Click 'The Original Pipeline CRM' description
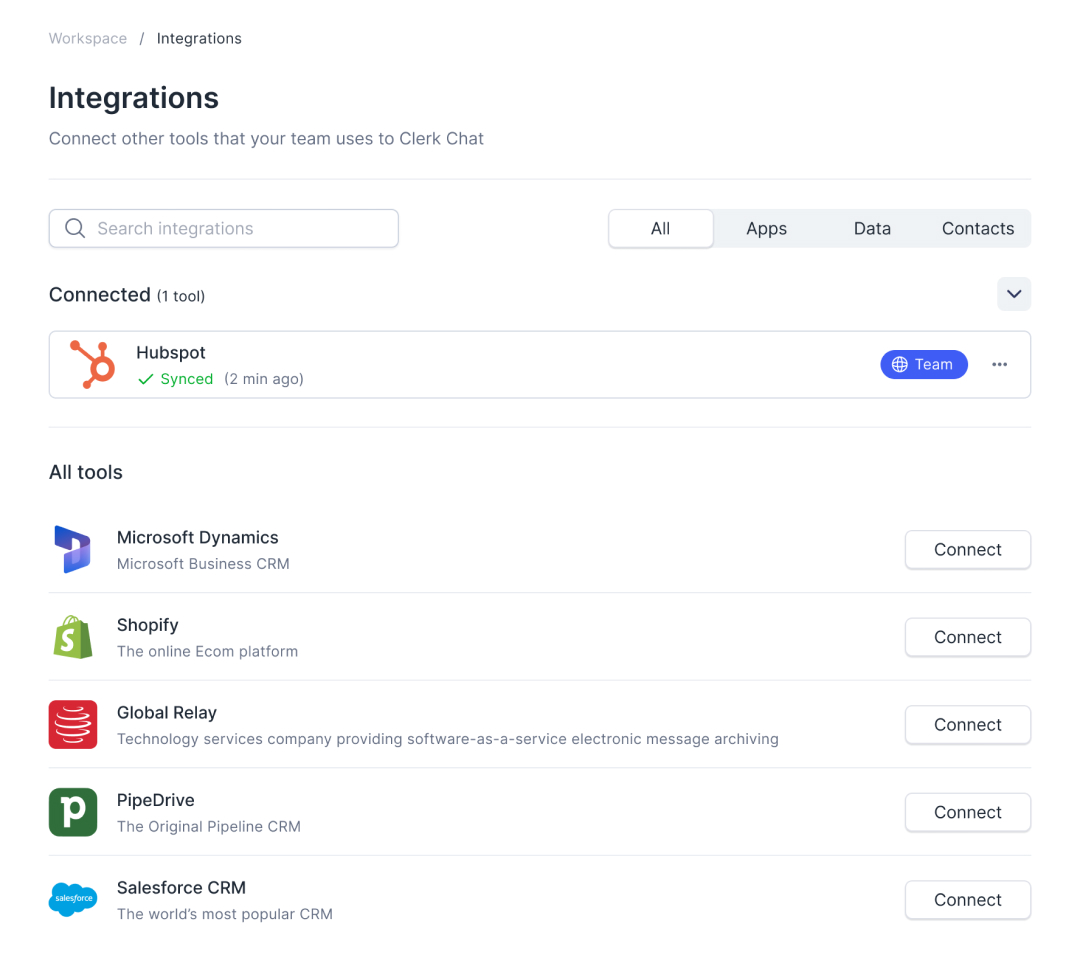1080x976 pixels. point(209,827)
